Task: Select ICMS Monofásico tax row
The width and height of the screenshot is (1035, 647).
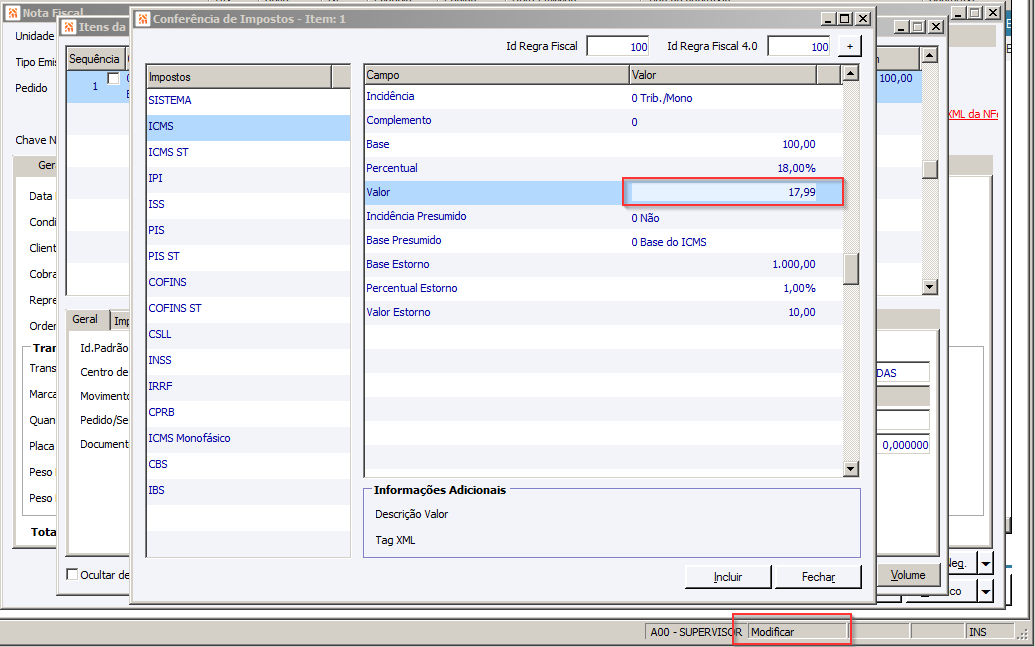Action: [248, 438]
